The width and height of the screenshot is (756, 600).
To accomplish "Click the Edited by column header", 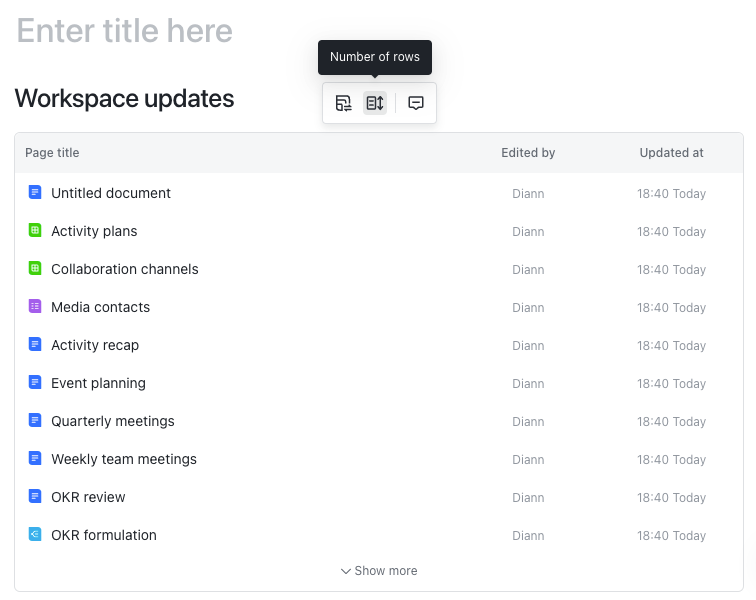I will tap(528, 153).
